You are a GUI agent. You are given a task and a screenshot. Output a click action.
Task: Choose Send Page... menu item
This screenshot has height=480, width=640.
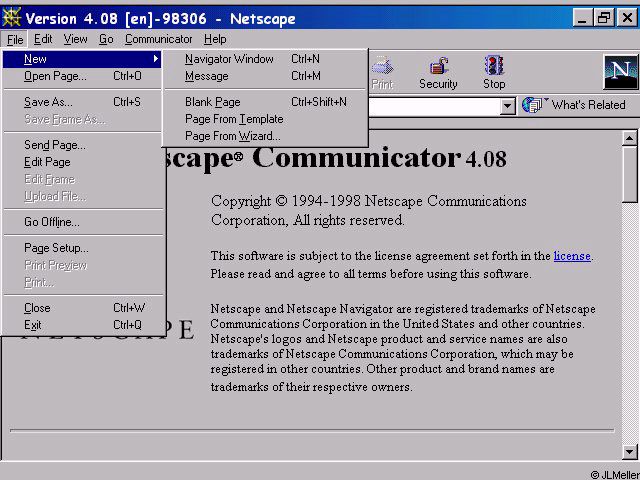point(83,145)
